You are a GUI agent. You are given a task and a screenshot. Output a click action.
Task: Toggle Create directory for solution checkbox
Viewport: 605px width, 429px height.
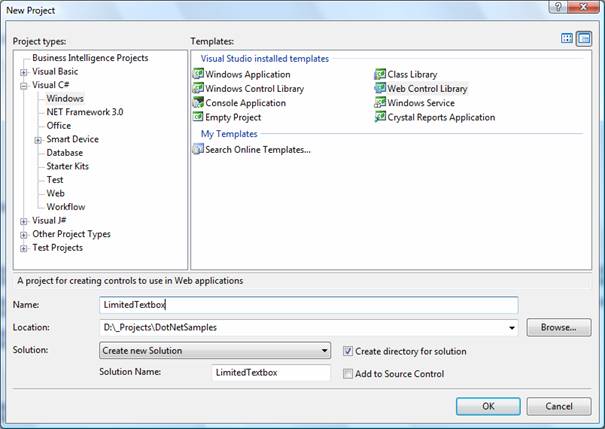pyautogui.click(x=348, y=351)
